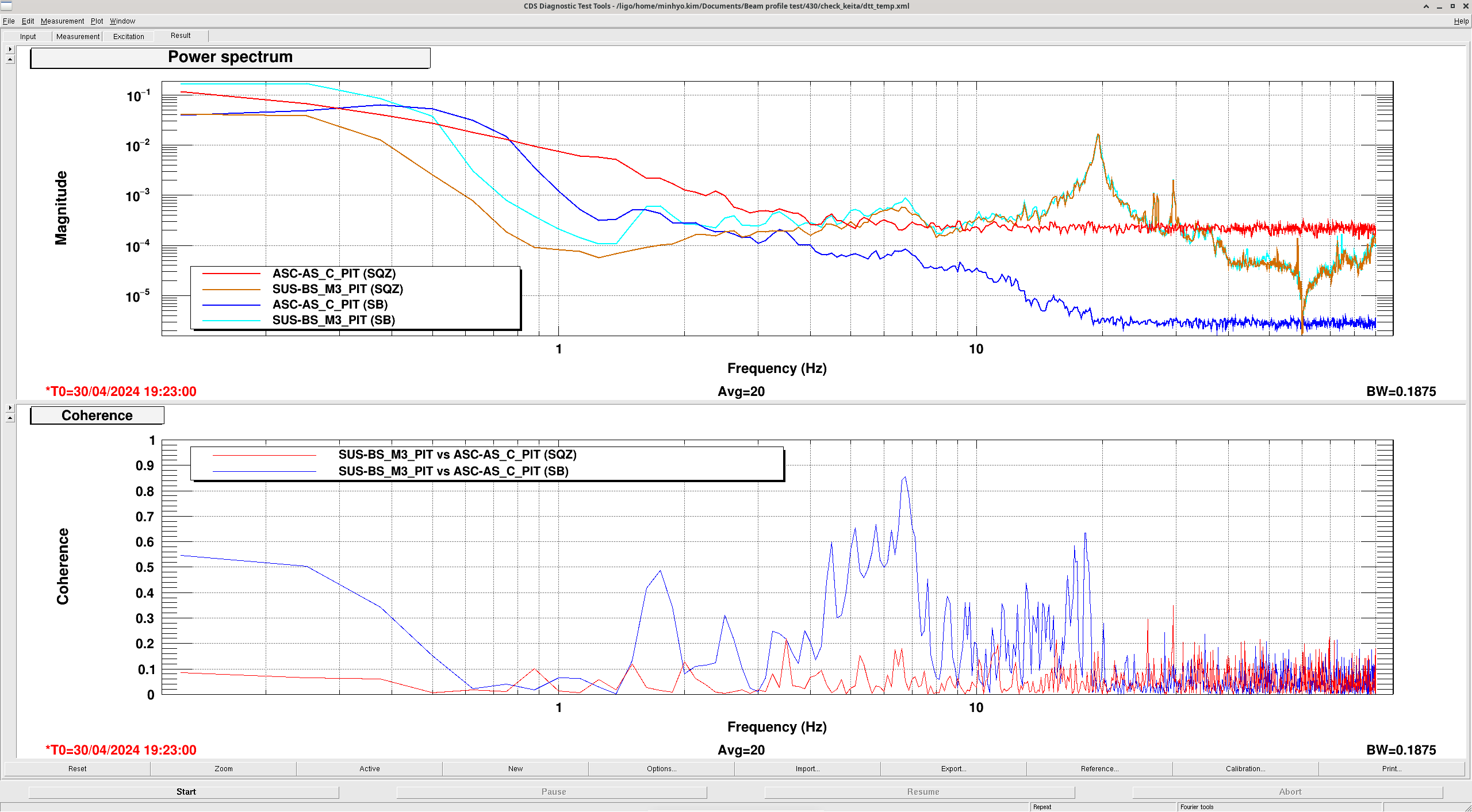Click the Export... button
Viewport: 1472px width, 812px height.
click(953, 769)
